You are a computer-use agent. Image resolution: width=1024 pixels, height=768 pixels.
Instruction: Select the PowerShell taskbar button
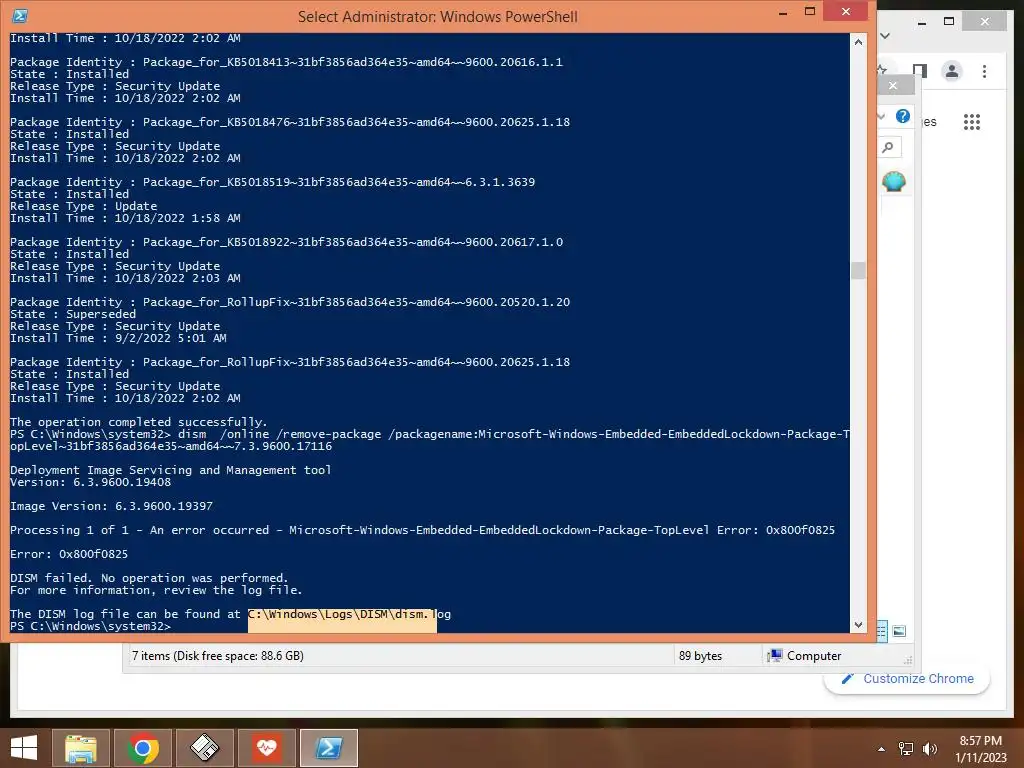point(328,748)
